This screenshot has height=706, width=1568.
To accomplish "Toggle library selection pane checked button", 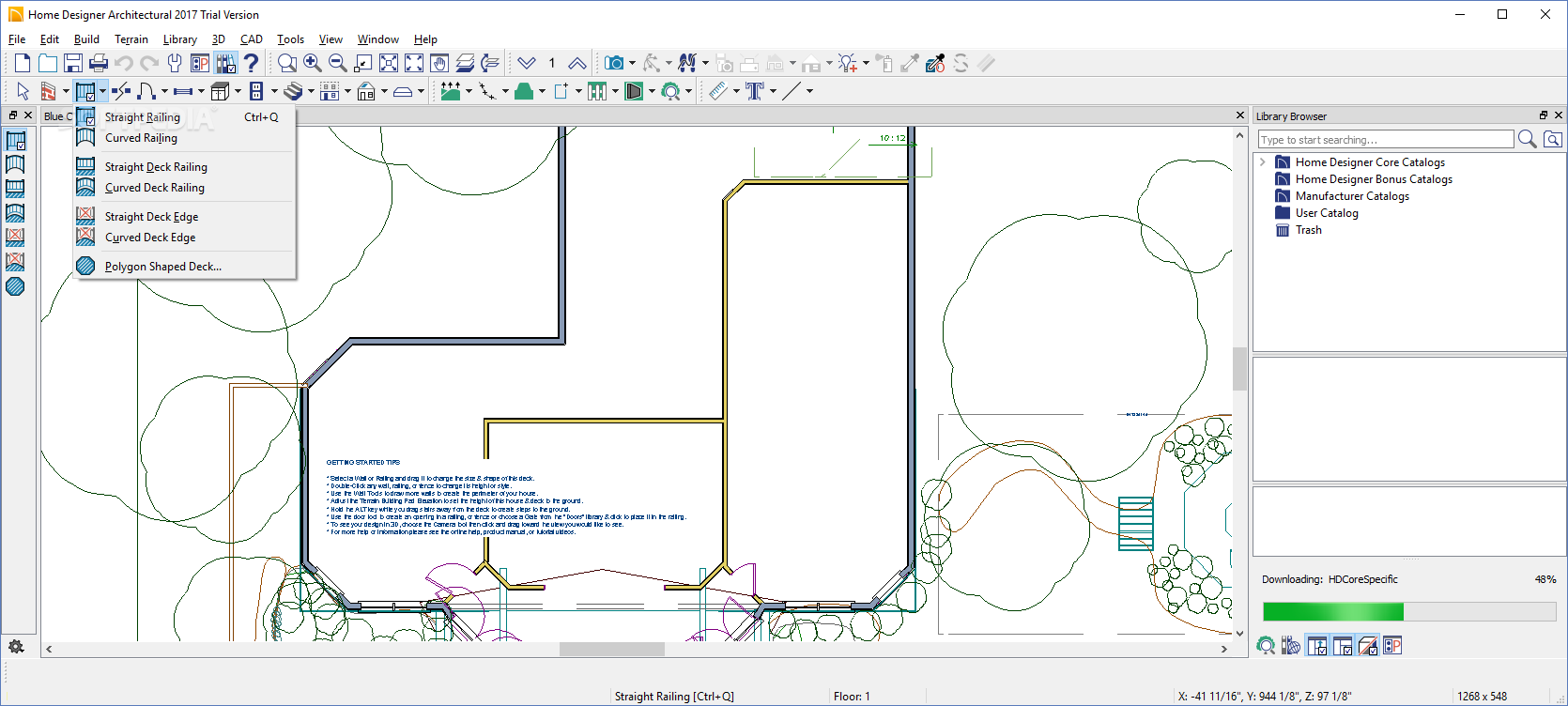I will tap(1343, 646).
